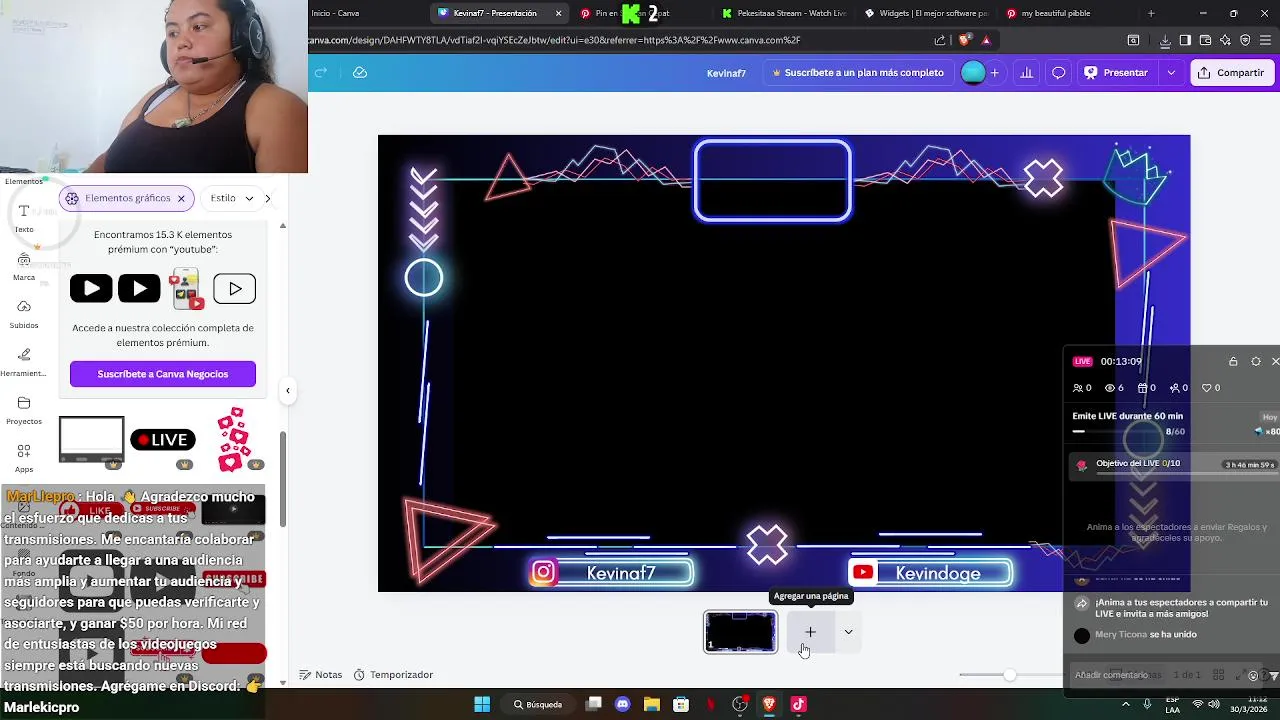1280x720 pixels.
Task: Select the white frame graphic element
Action: (x=91, y=440)
